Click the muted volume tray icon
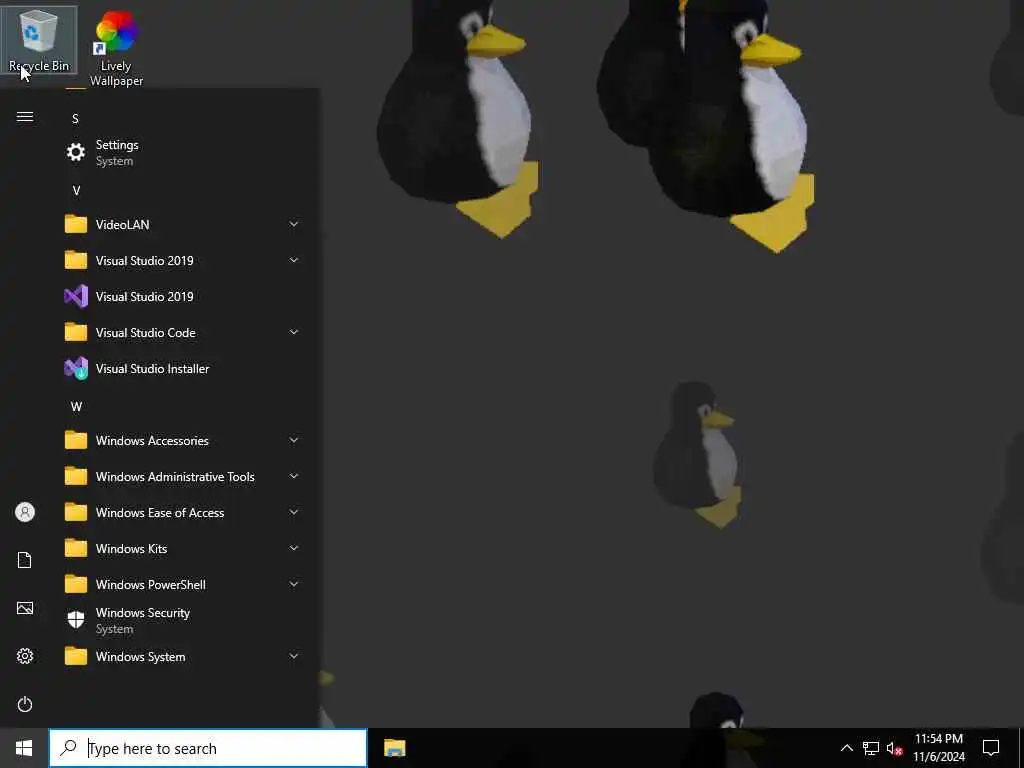 pos(895,748)
